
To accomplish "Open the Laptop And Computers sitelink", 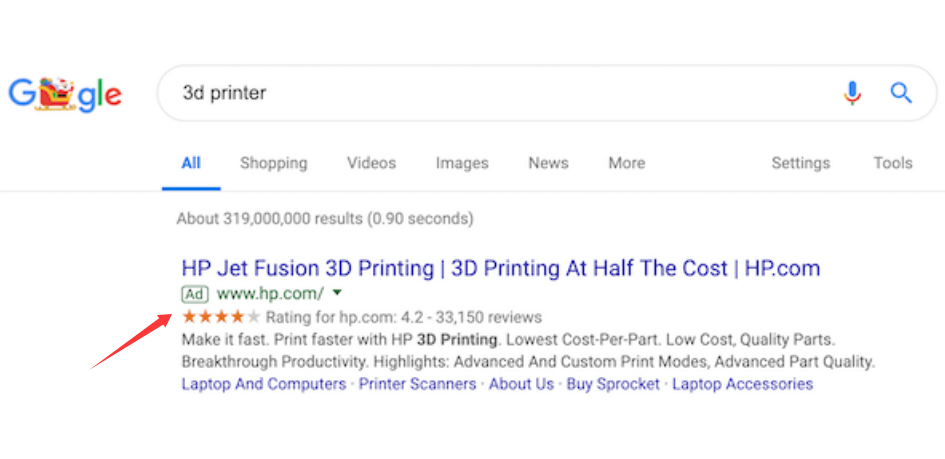I will click(264, 384).
